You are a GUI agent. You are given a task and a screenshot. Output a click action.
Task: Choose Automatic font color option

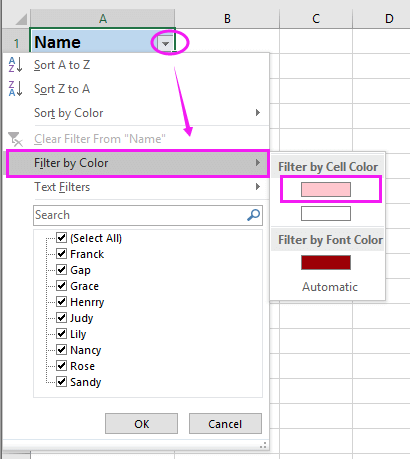click(x=330, y=287)
